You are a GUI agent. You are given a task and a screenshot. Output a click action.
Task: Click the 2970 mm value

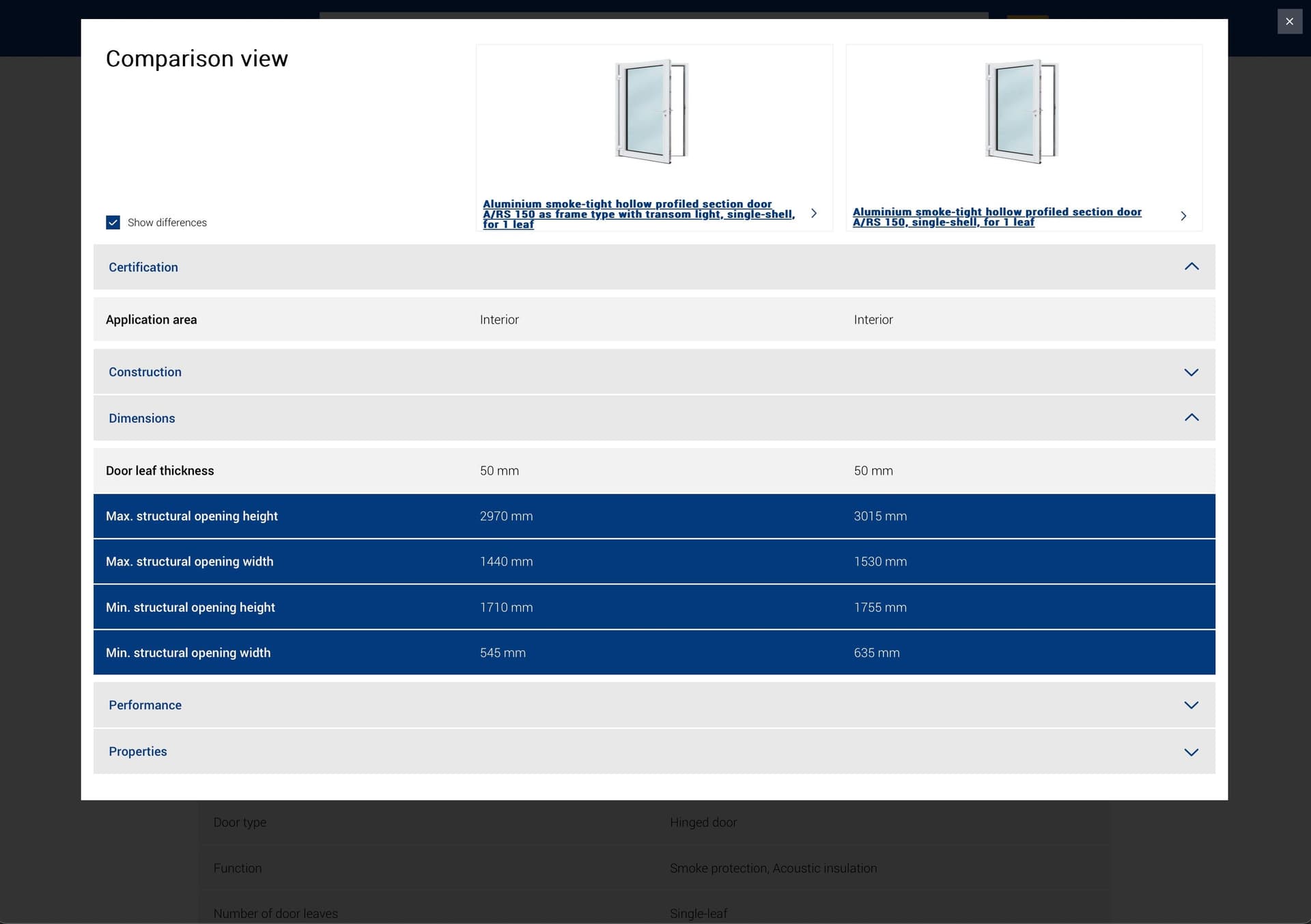coord(506,516)
